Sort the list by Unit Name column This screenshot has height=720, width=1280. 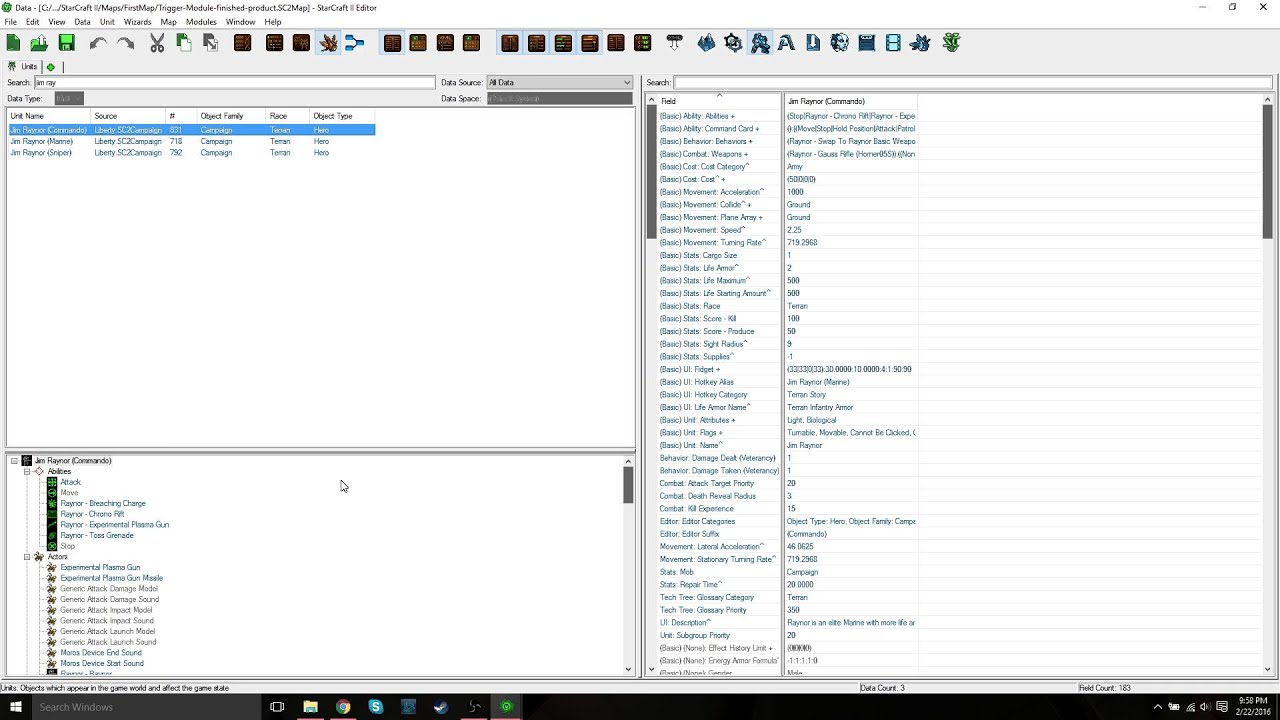coord(48,116)
